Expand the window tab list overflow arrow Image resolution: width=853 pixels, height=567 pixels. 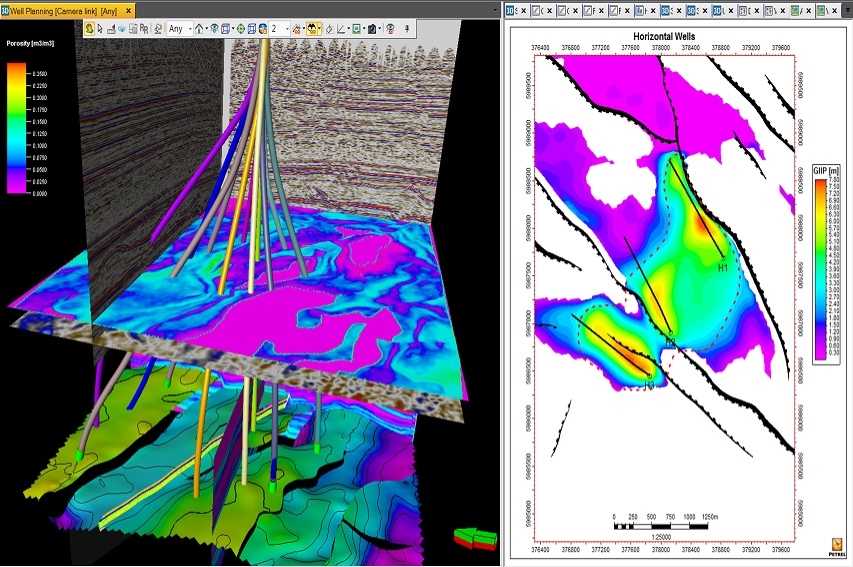[495, 10]
